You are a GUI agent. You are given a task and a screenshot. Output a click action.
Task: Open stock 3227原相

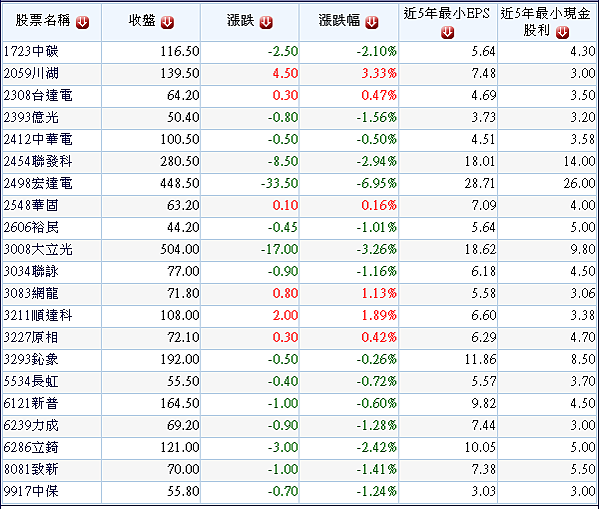tap(31, 337)
